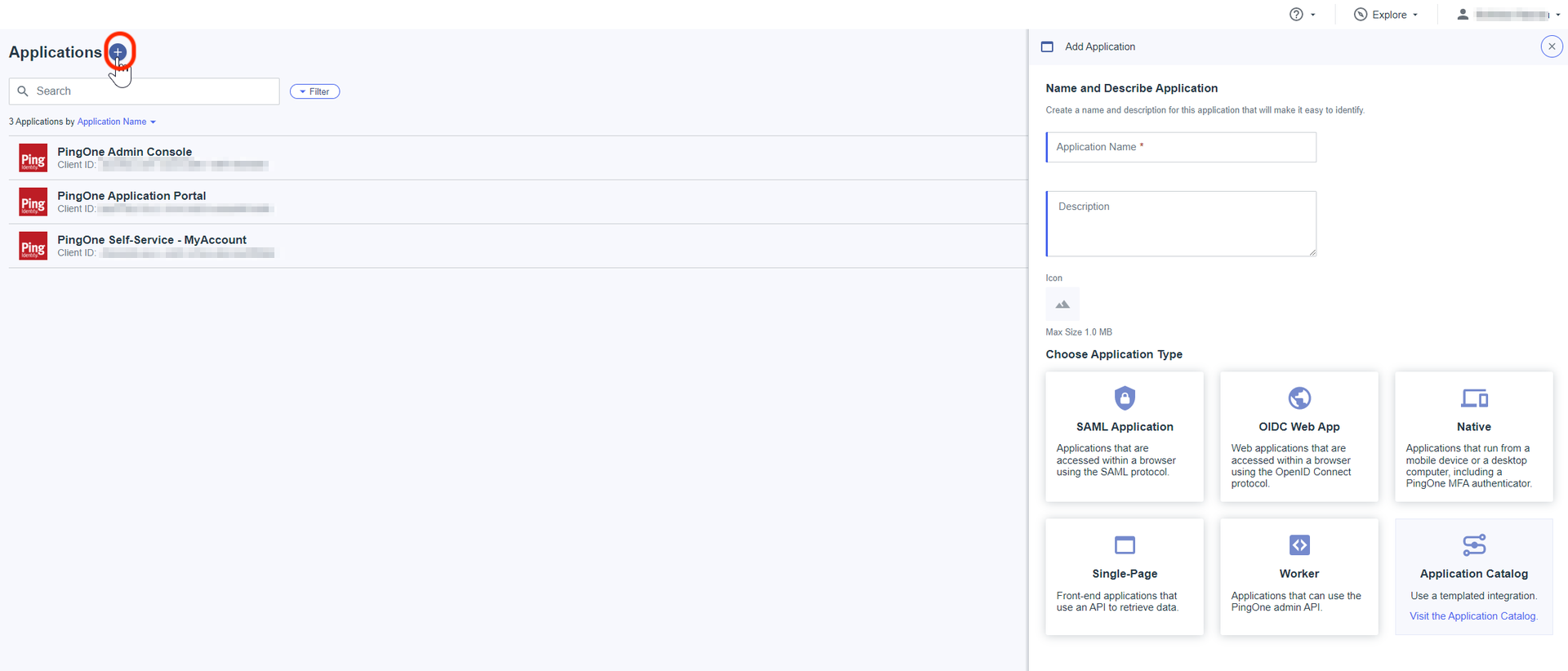1568x671 pixels.
Task: Click the blue plus add application icon
Action: point(118,52)
